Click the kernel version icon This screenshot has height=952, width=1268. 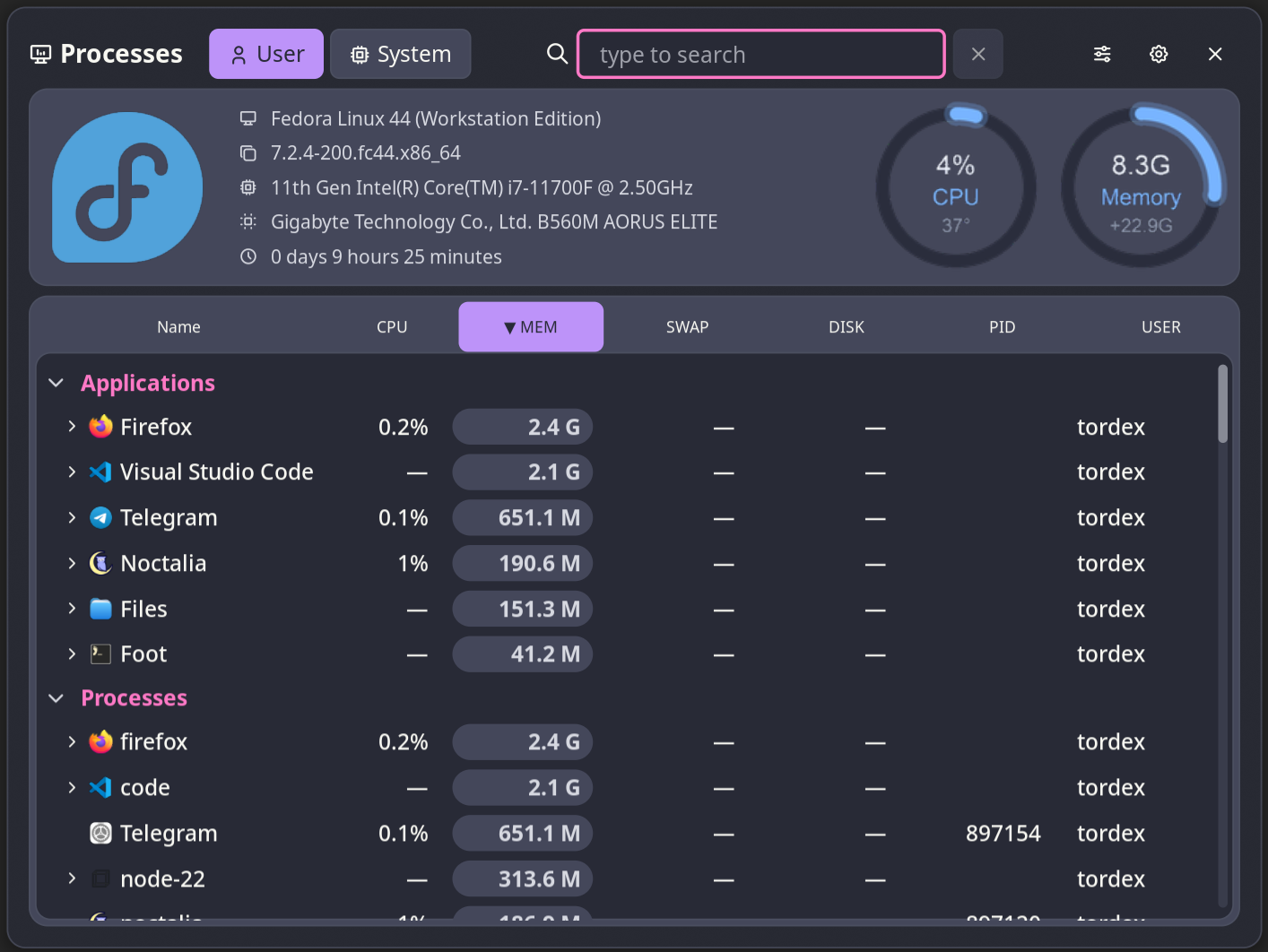(x=248, y=153)
